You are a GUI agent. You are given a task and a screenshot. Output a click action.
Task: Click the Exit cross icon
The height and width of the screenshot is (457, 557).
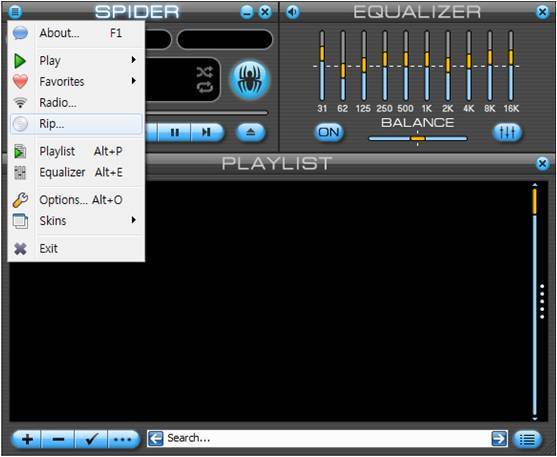pos(20,248)
